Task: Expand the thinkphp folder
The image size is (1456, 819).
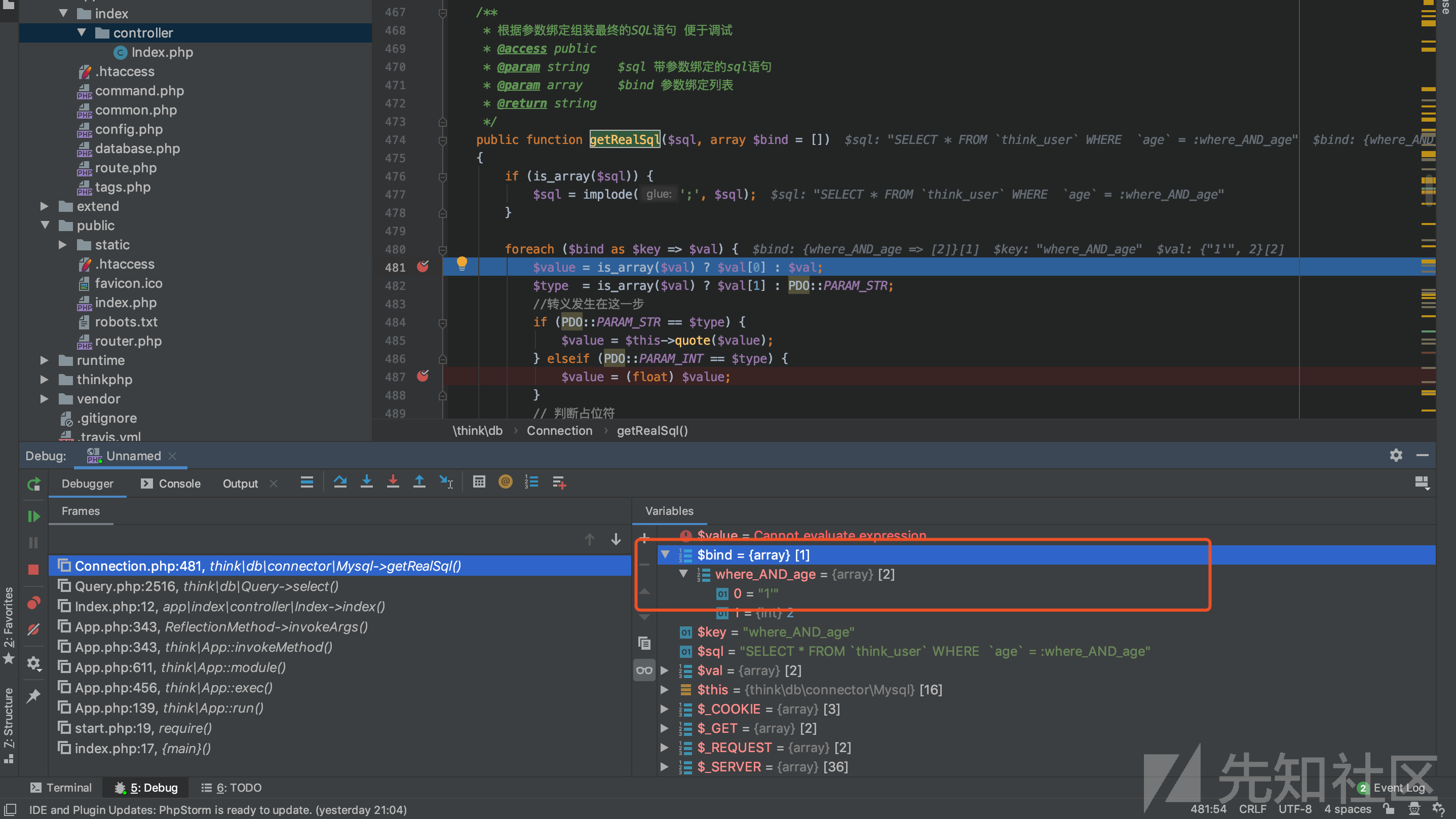Action: click(x=45, y=380)
